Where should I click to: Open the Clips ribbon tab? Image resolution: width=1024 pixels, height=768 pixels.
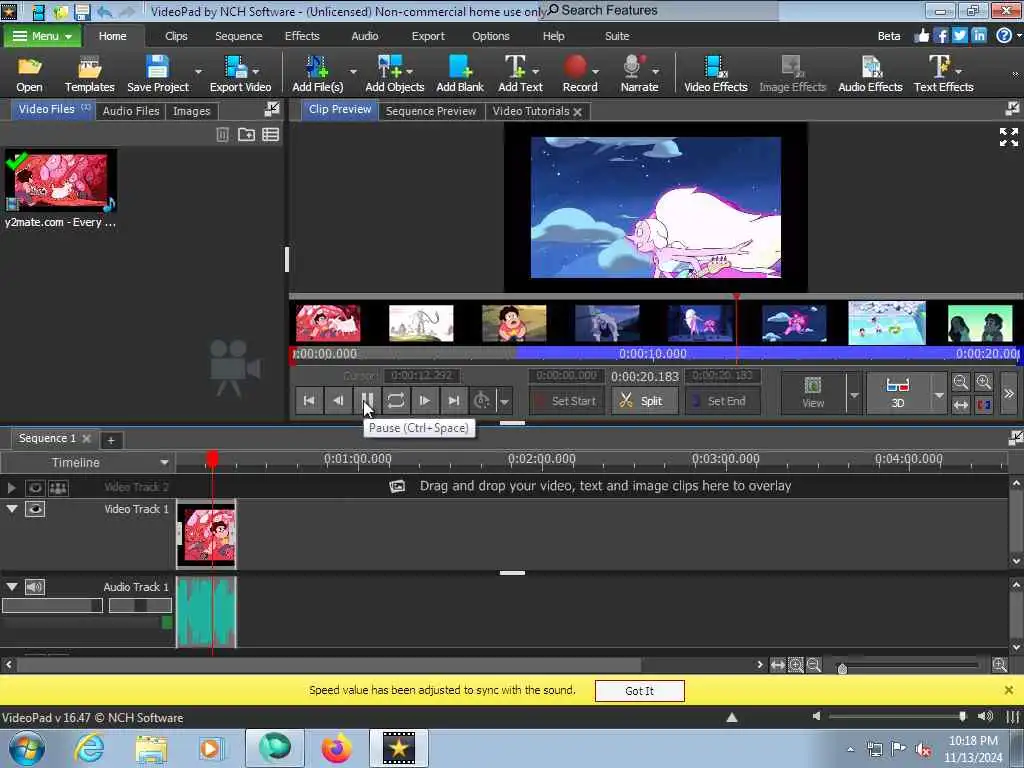click(x=176, y=36)
